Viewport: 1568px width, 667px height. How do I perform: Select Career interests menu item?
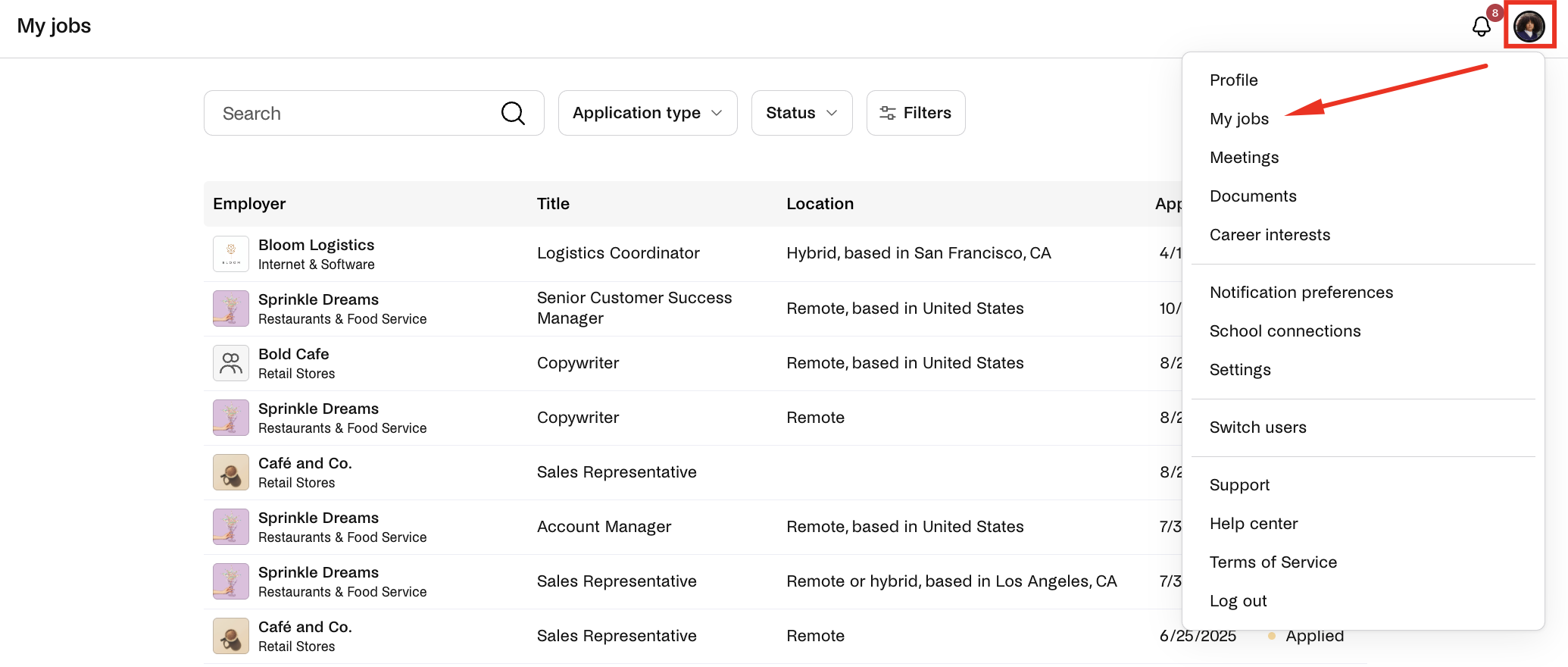(1270, 235)
